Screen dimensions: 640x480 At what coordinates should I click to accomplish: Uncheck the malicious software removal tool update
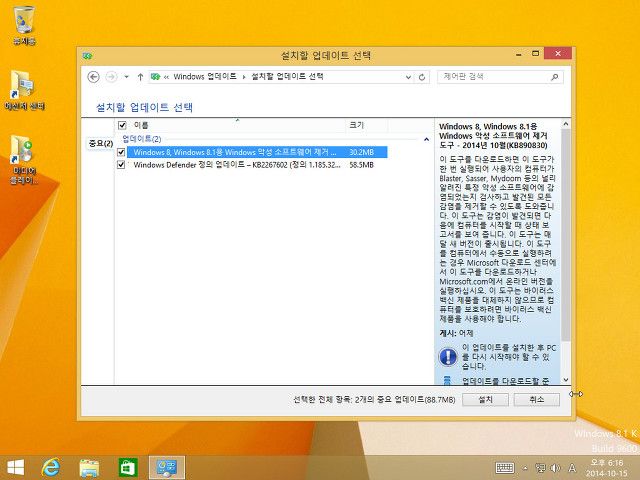click(x=121, y=152)
